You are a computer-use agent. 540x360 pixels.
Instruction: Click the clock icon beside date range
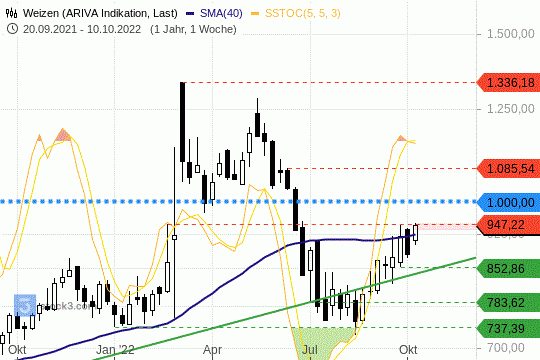[12, 29]
